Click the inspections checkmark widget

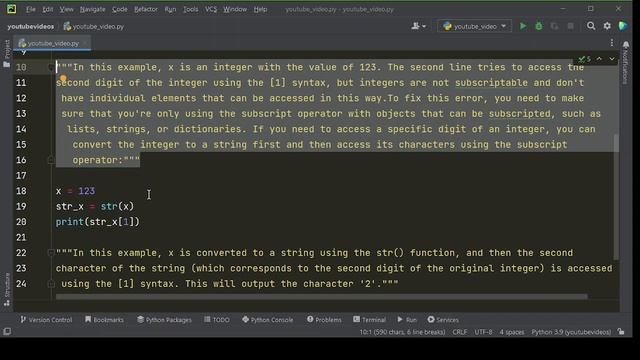584,59
